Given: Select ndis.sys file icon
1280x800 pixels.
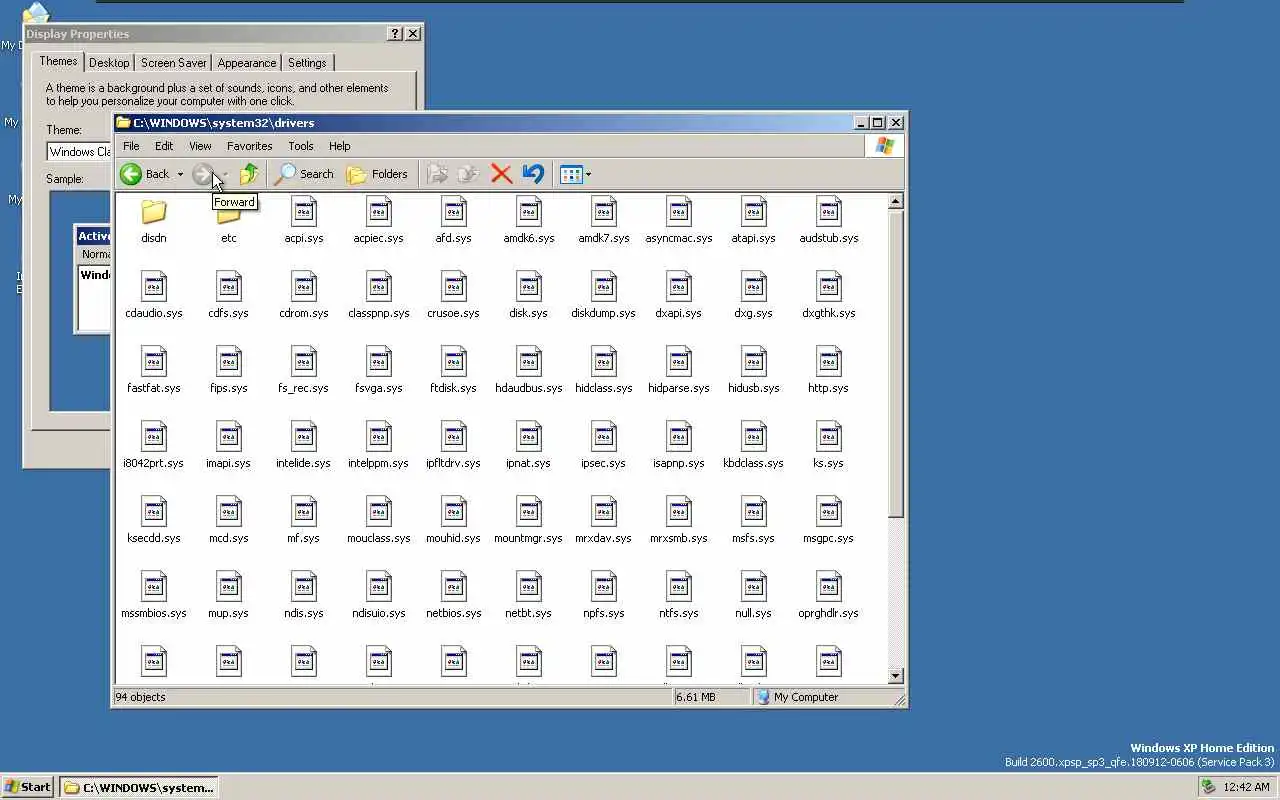Looking at the screenshot, I should pyautogui.click(x=304, y=587).
